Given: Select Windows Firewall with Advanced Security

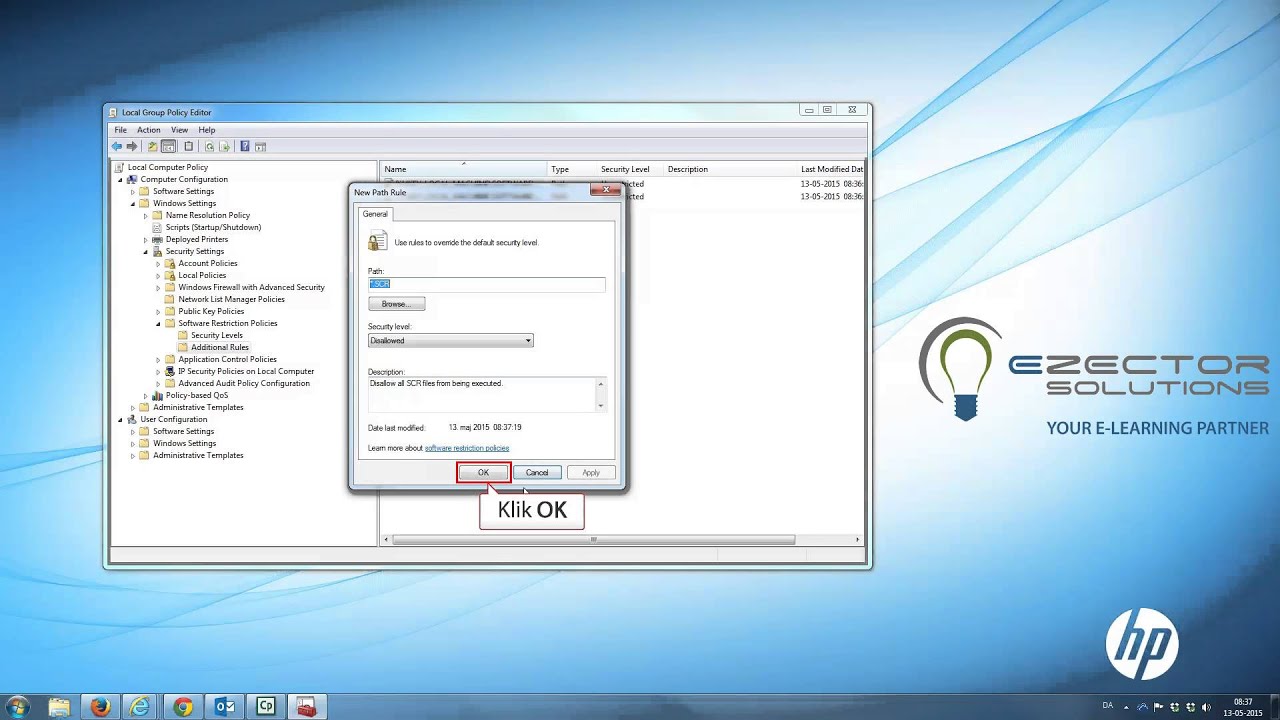Looking at the screenshot, I should coord(251,287).
